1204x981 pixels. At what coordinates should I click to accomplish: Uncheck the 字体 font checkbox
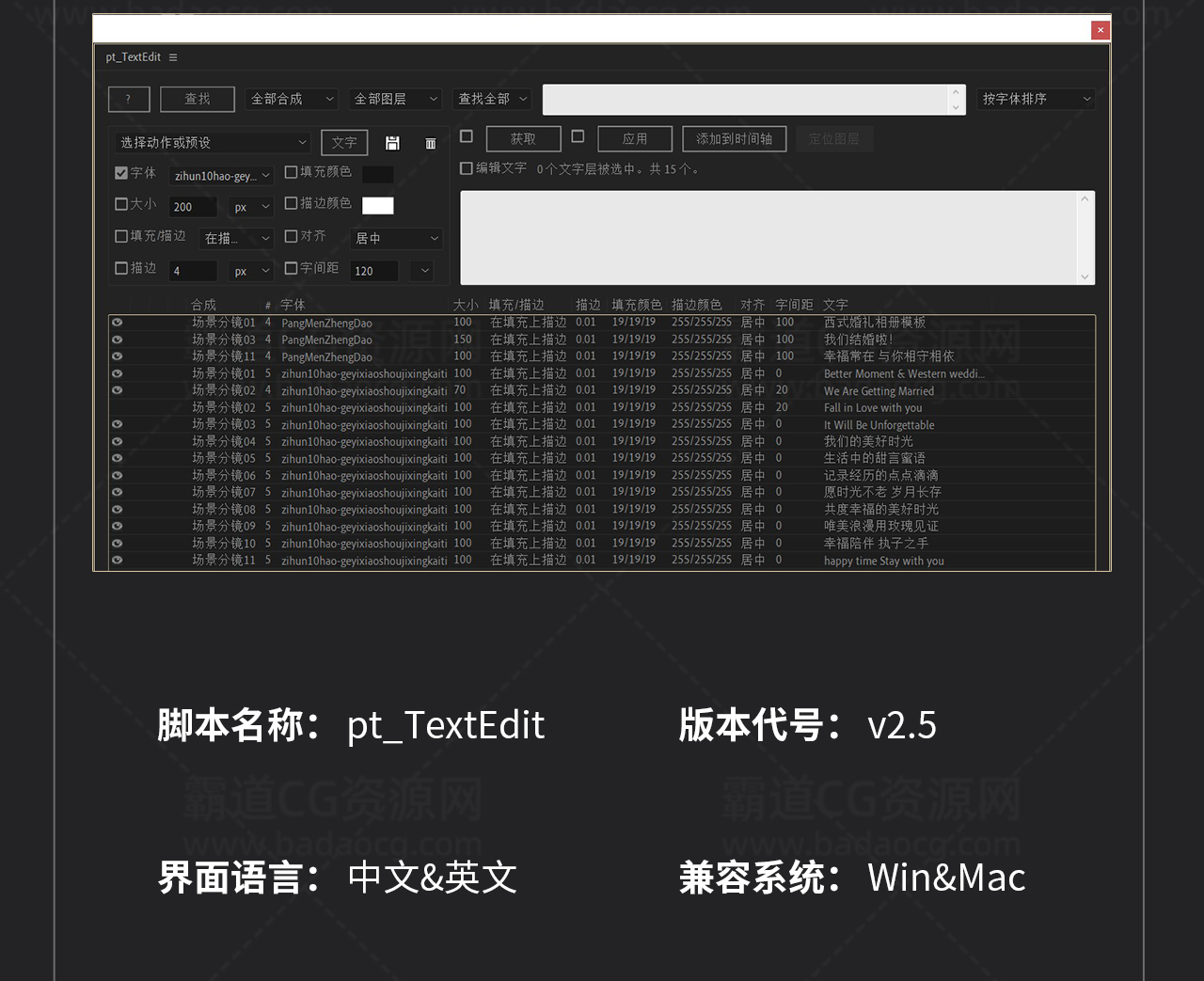click(121, 173)
